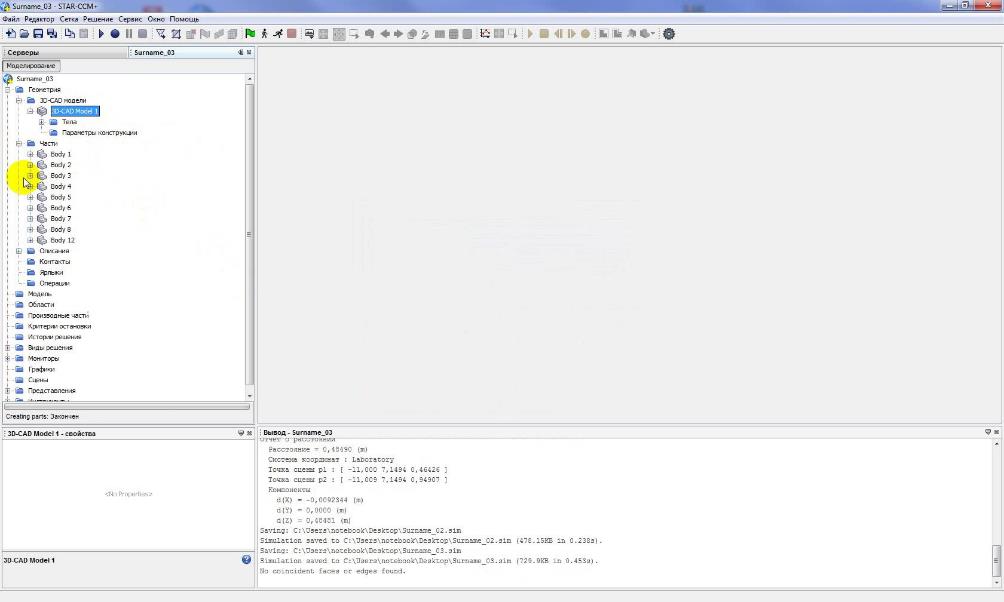Click the Save simulation floppy icon

pos(38,34)
